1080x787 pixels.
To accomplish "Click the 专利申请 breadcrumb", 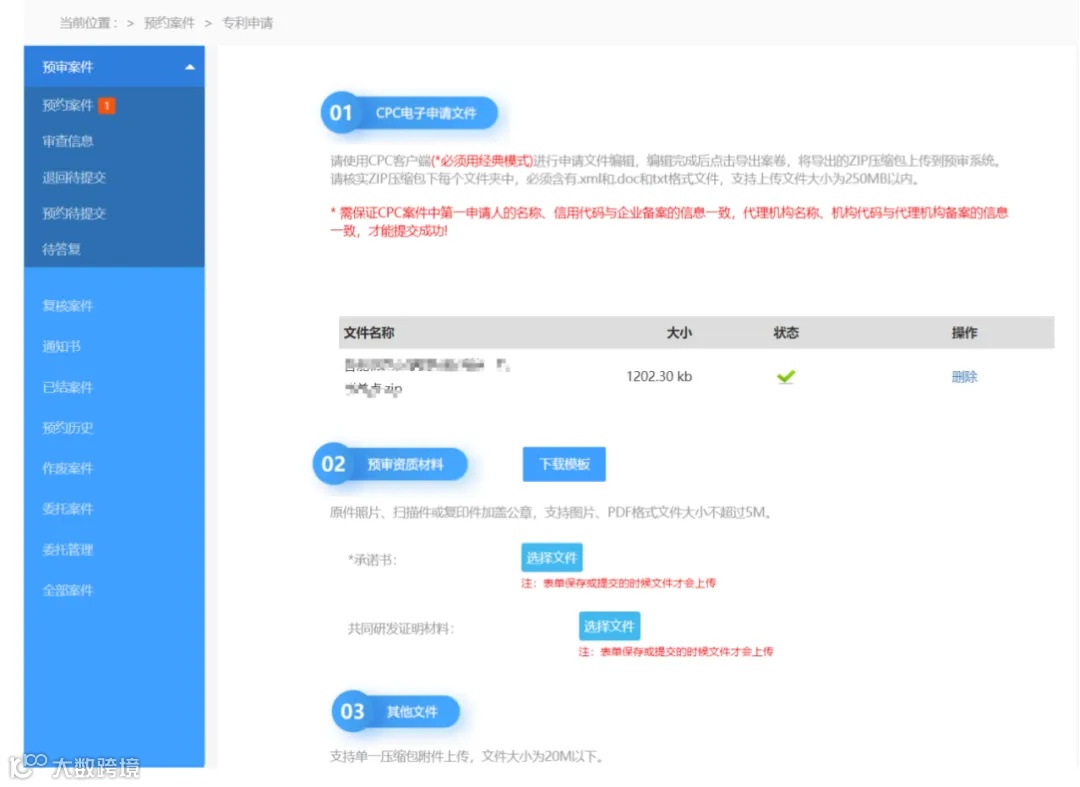I will 247,23.
